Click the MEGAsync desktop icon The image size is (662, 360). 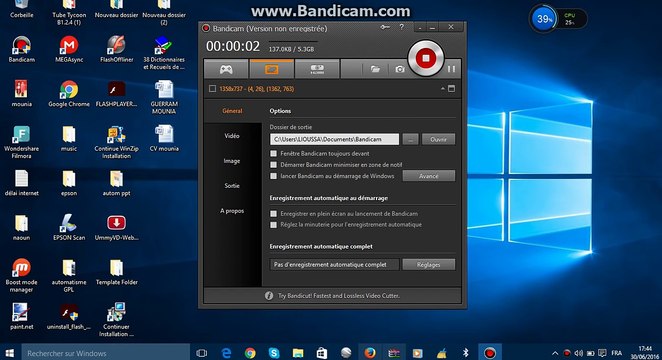click(x=69, y=49)
